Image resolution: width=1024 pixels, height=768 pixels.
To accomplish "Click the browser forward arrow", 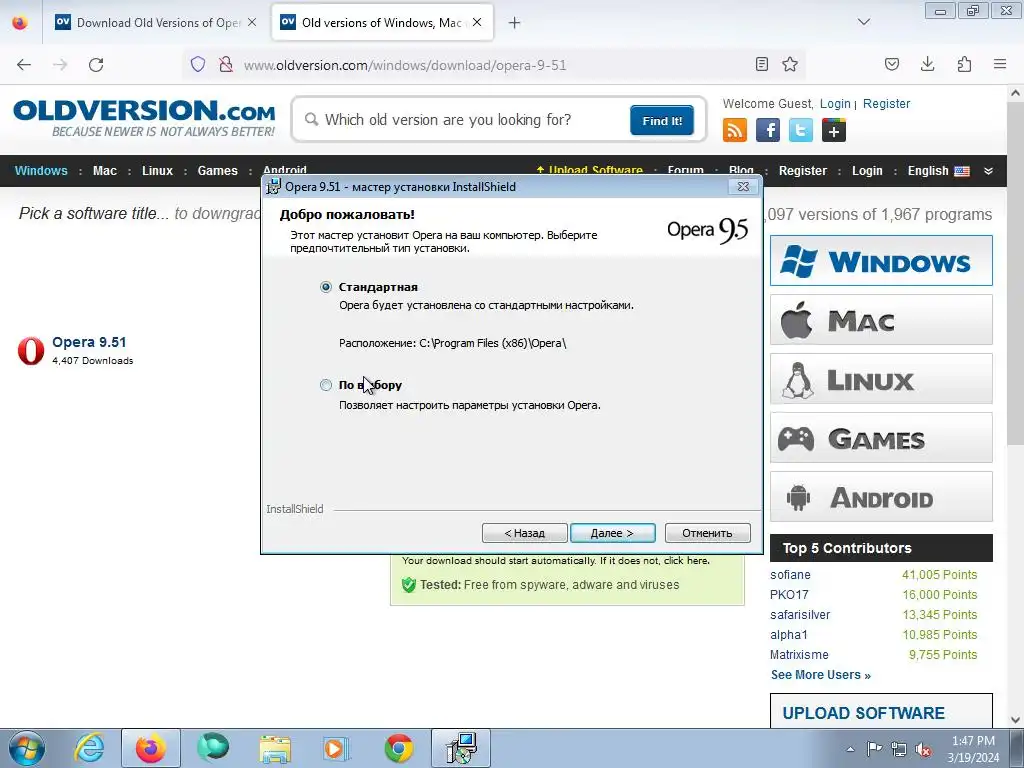I will pyautogui.click(x=60, y=65).
